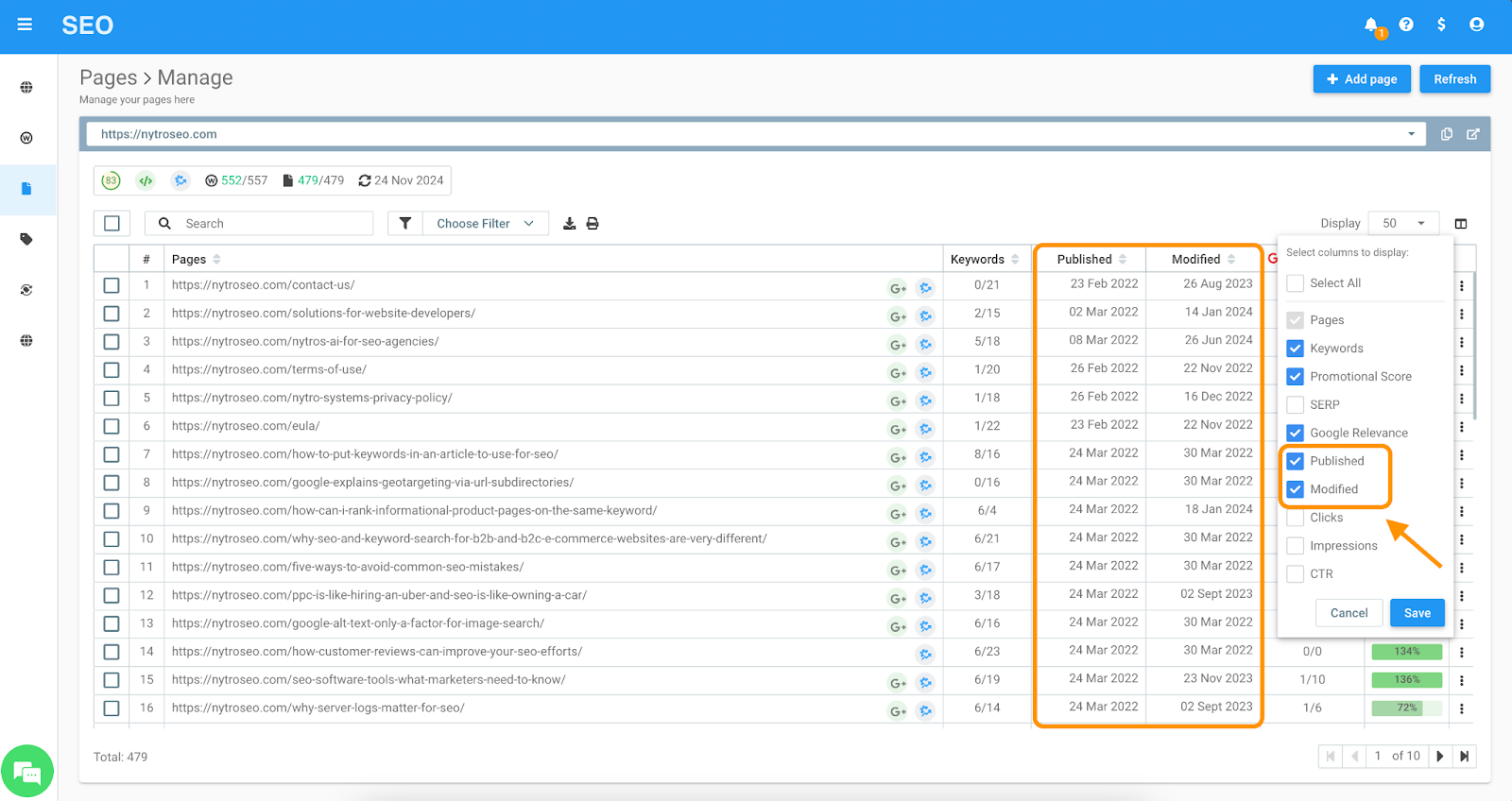This screenshot has width=1512, height=801.
Task: Open the eula page link
Action: [246, 426]
